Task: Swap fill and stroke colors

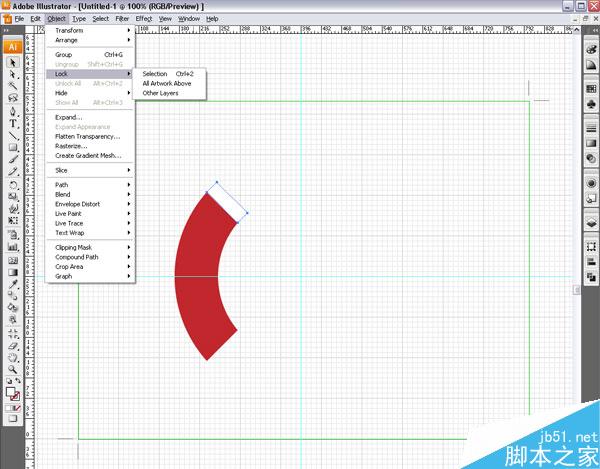Action: click(18, 381)
